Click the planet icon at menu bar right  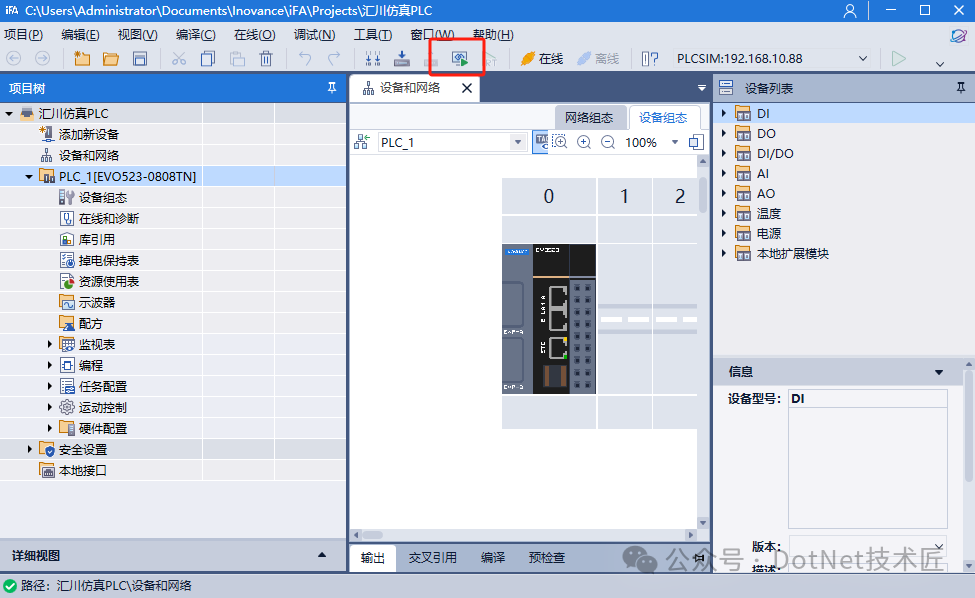958,35
